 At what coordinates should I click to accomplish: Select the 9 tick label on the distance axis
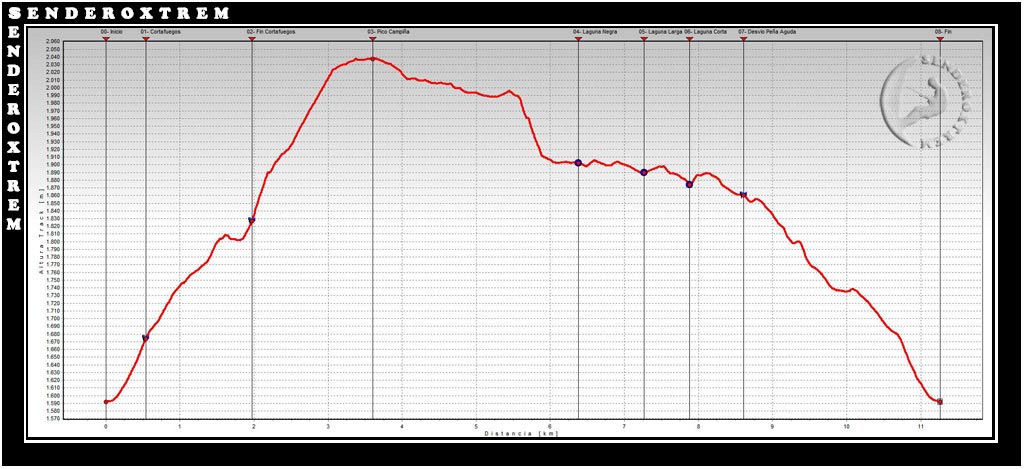click(773, 426)
